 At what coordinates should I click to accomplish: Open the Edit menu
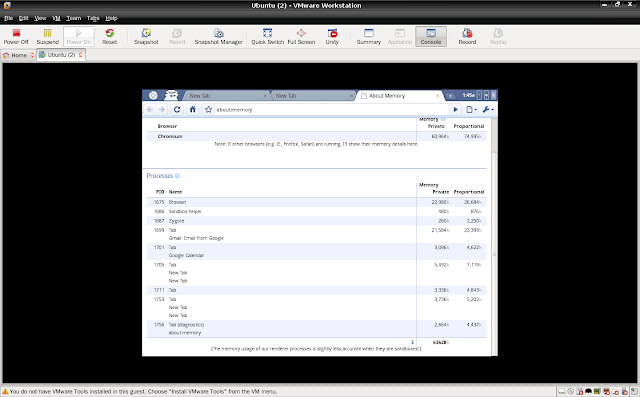(x=24, y=18)
